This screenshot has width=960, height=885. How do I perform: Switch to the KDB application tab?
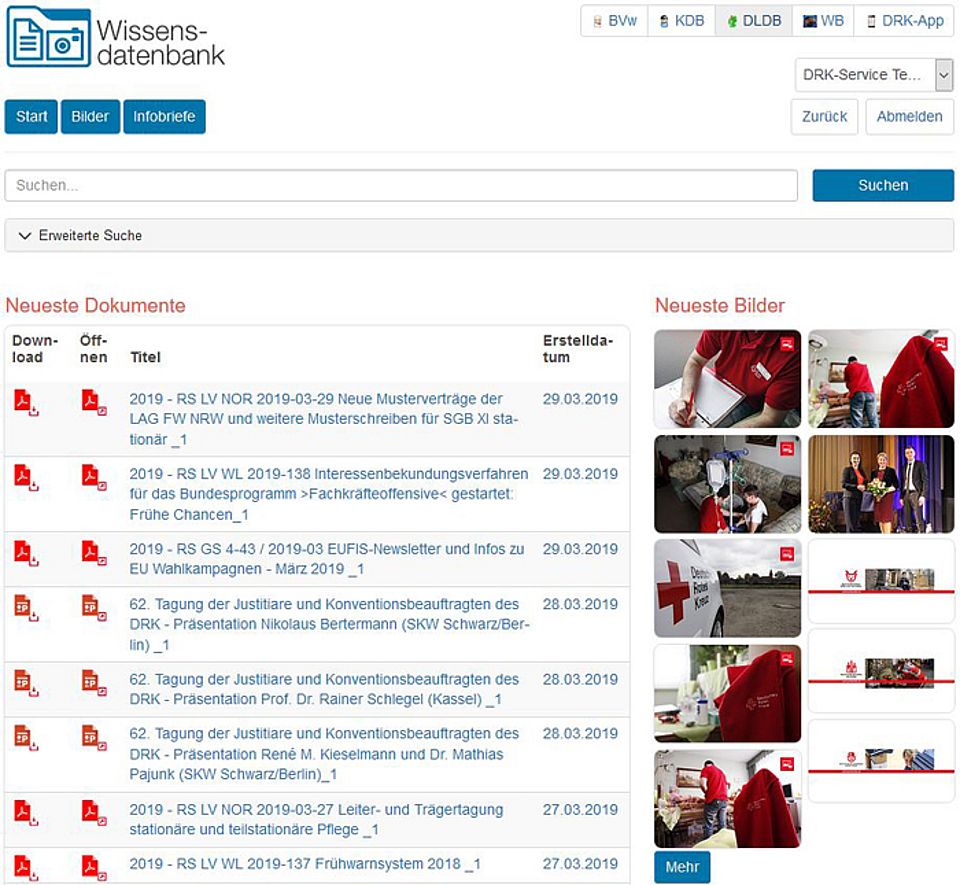pos(681,21)
